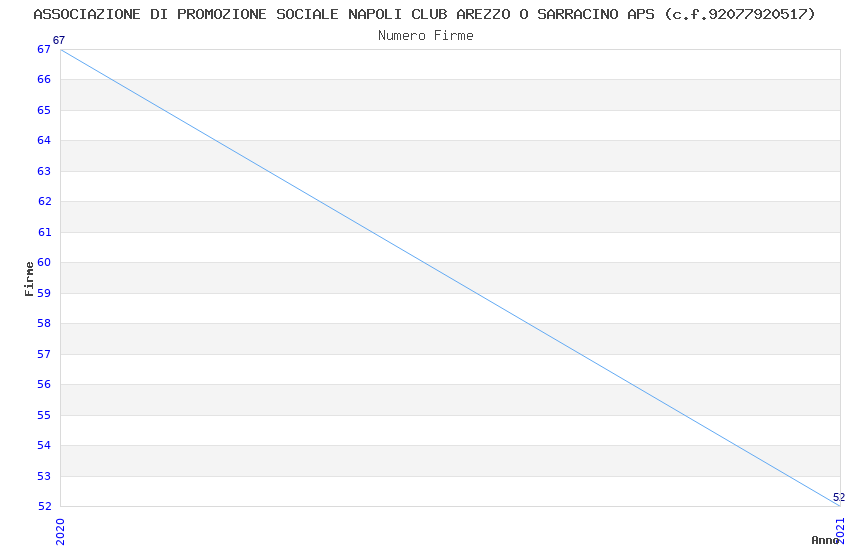Click the y-axis tick label 64

pyautogui.click(x=44, y=141)
